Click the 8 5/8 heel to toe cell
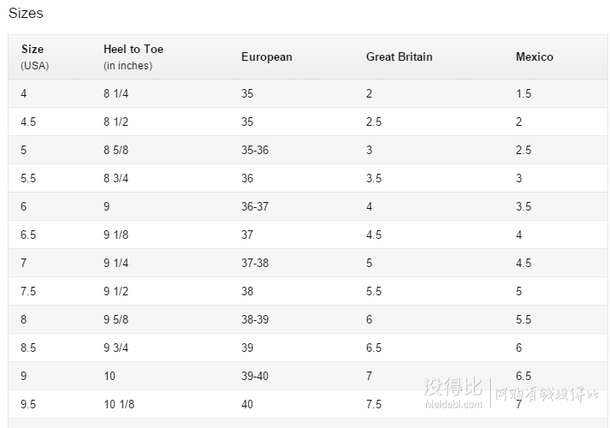 [x=116, y=150]
